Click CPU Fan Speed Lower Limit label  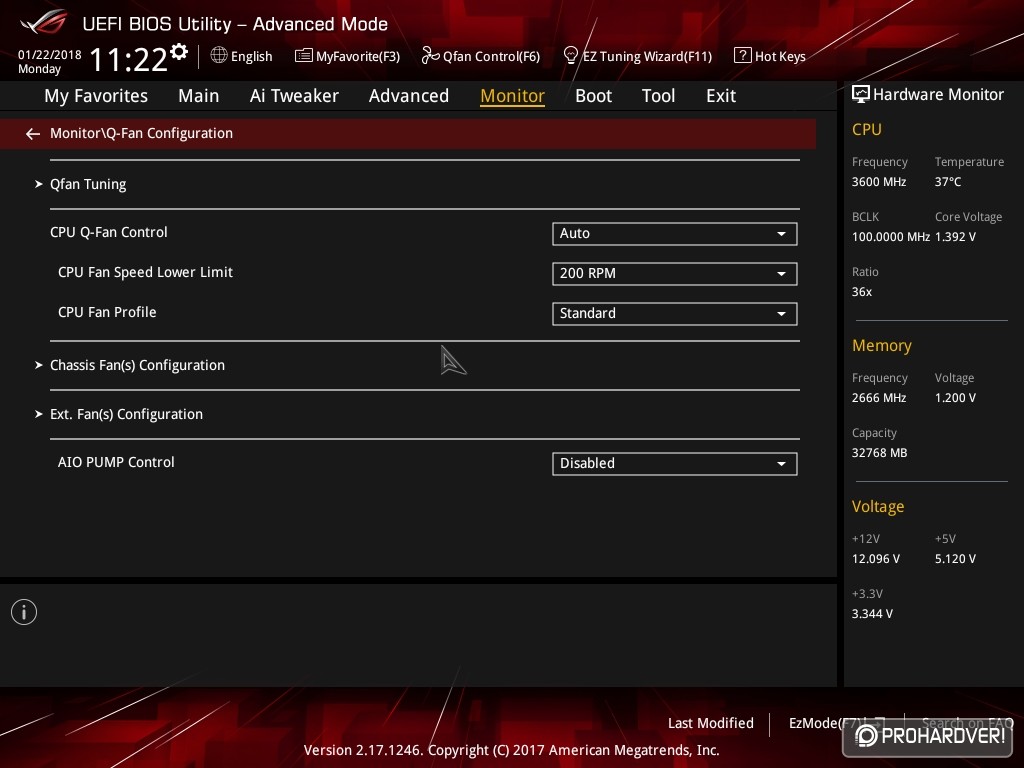point(145,272)
